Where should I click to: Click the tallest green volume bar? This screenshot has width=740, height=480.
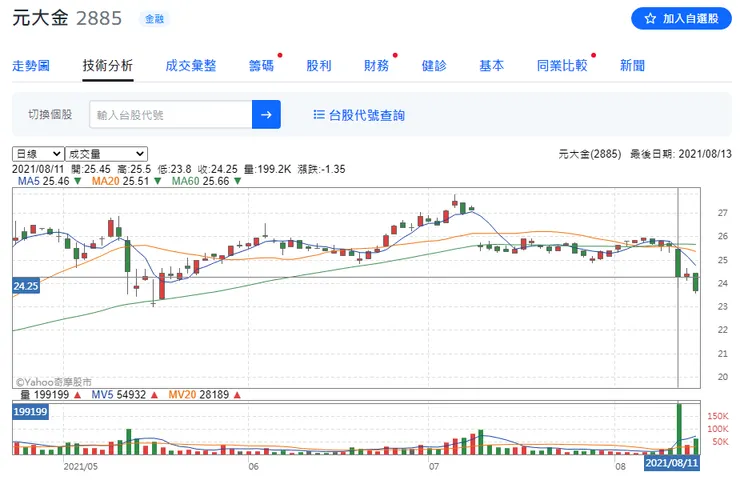click(679, 429)
